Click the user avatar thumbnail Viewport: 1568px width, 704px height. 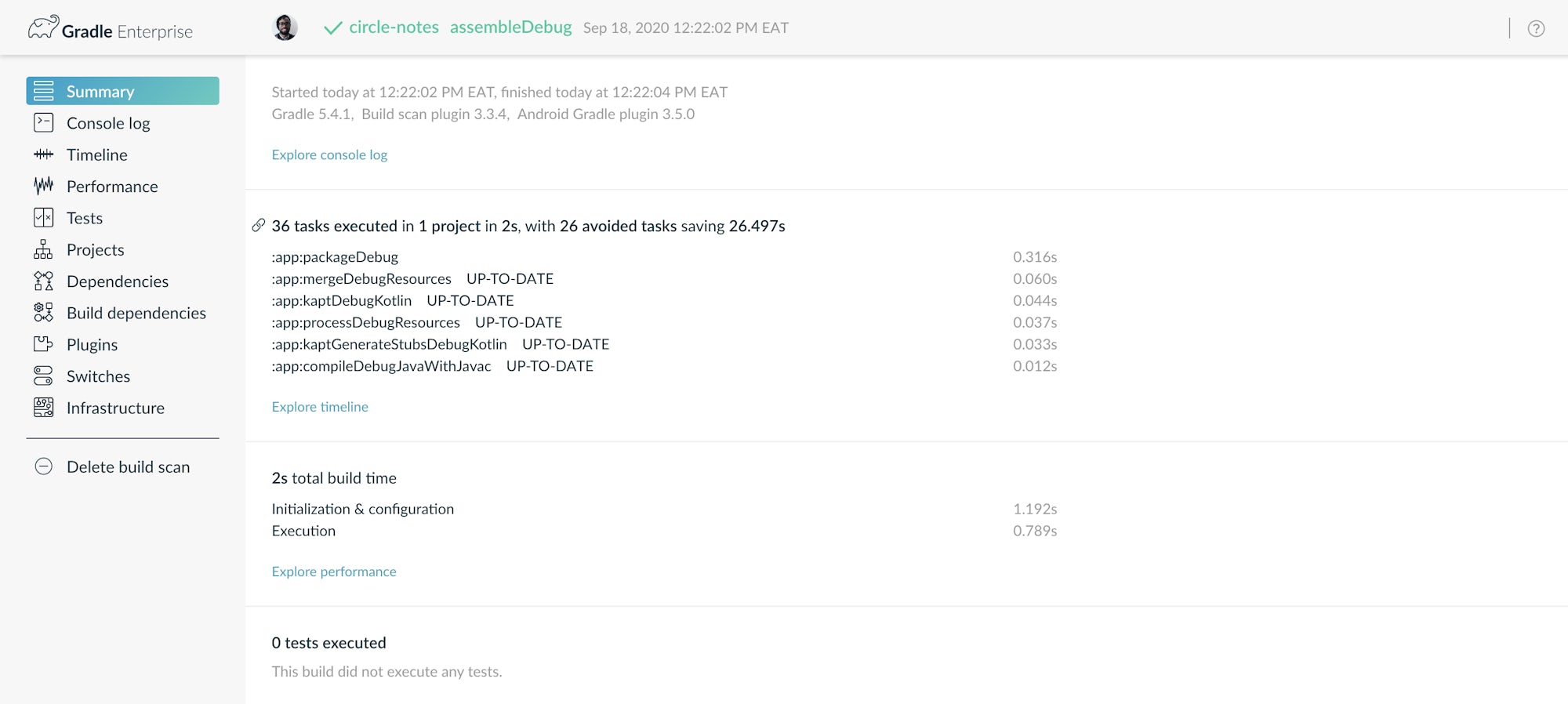click(285, 28)
